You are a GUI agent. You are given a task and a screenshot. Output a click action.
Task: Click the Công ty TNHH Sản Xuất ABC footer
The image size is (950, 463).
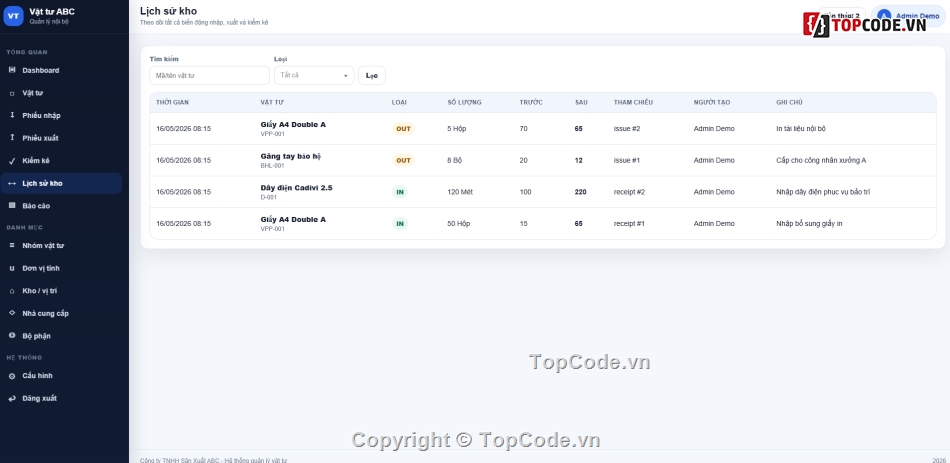point(213,461)
